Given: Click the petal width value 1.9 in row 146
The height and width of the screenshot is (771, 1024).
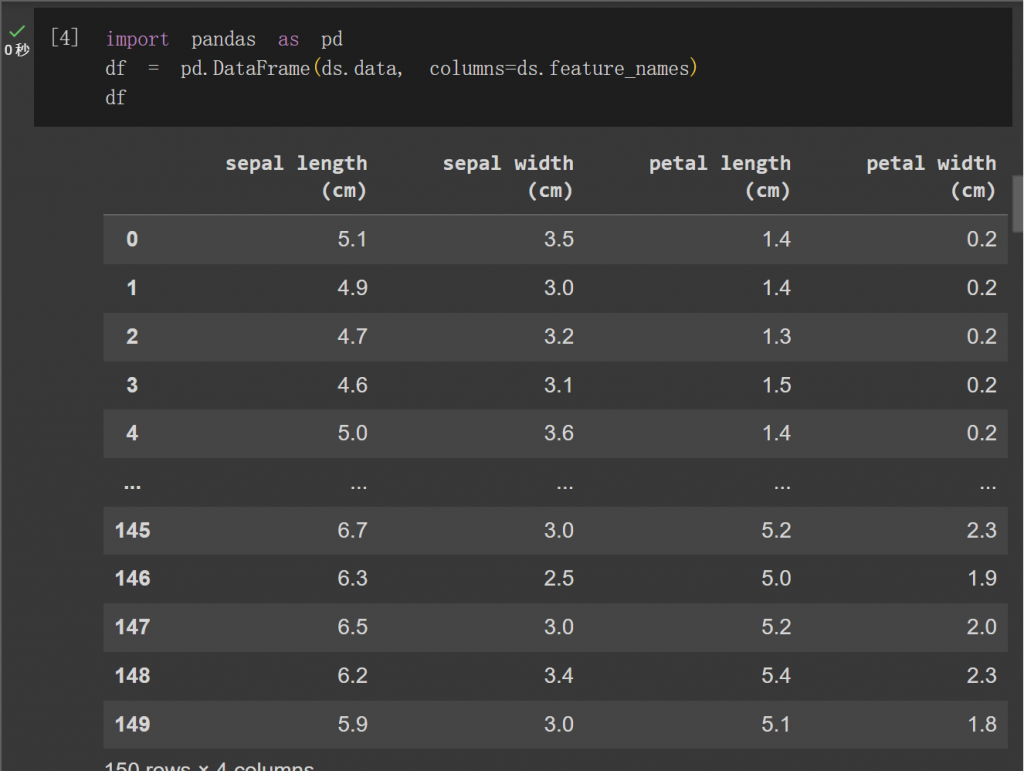Looking at the screenshot, I should [982, 578].
